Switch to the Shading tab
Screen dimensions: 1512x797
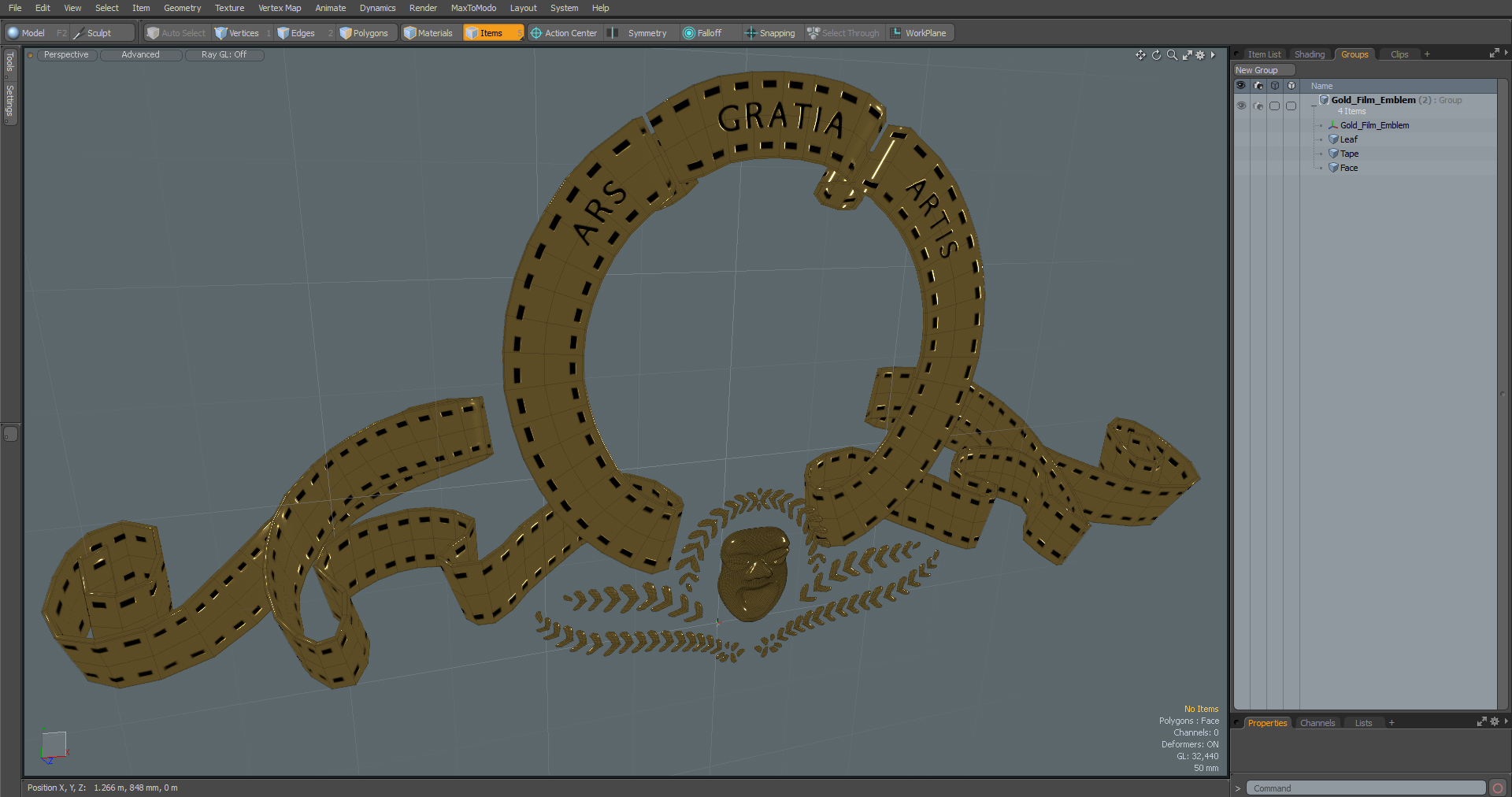(x=1310, y=54)
